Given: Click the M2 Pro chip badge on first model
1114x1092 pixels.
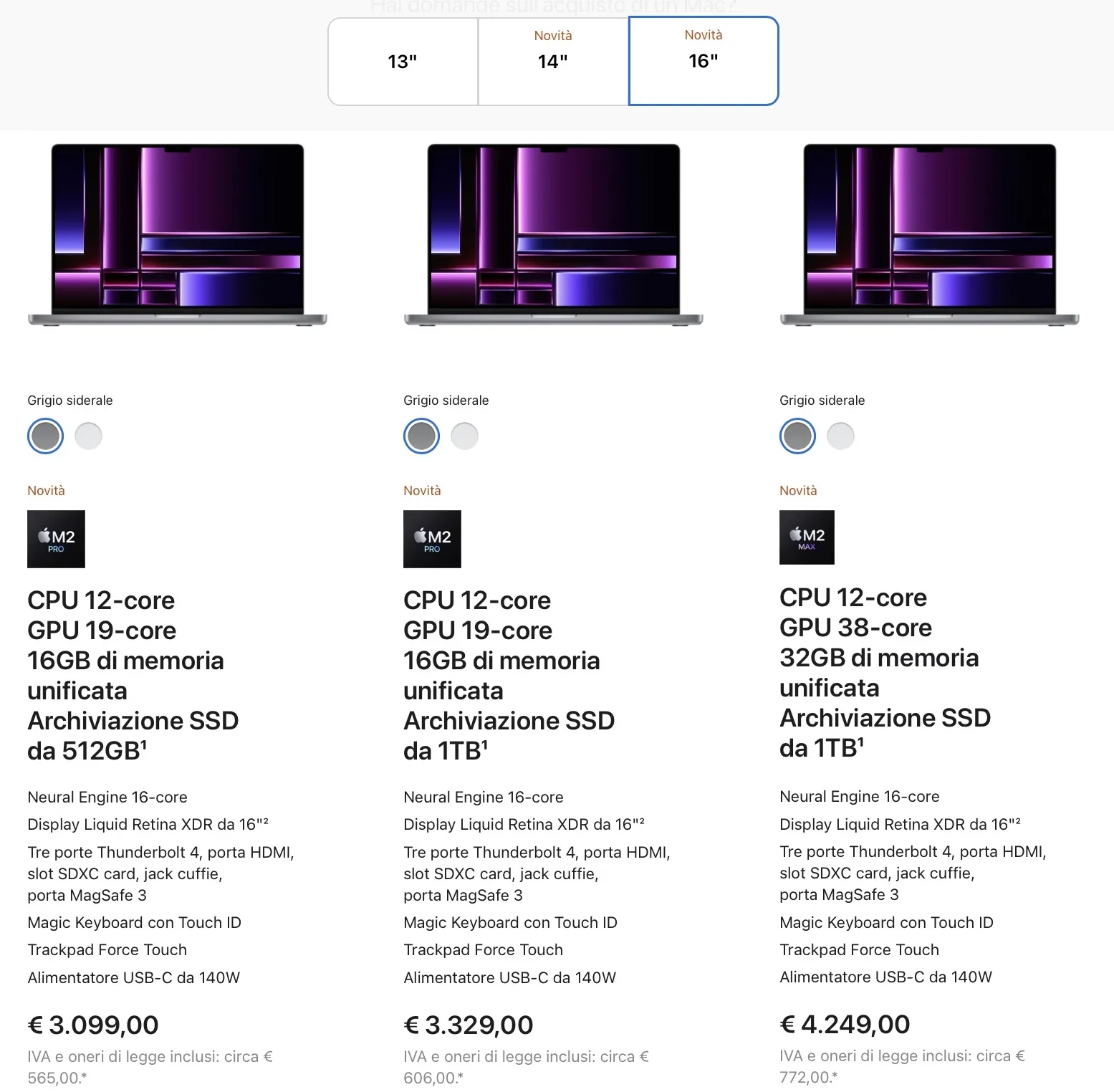Looking at the screenshot, I should coord(56,539).
